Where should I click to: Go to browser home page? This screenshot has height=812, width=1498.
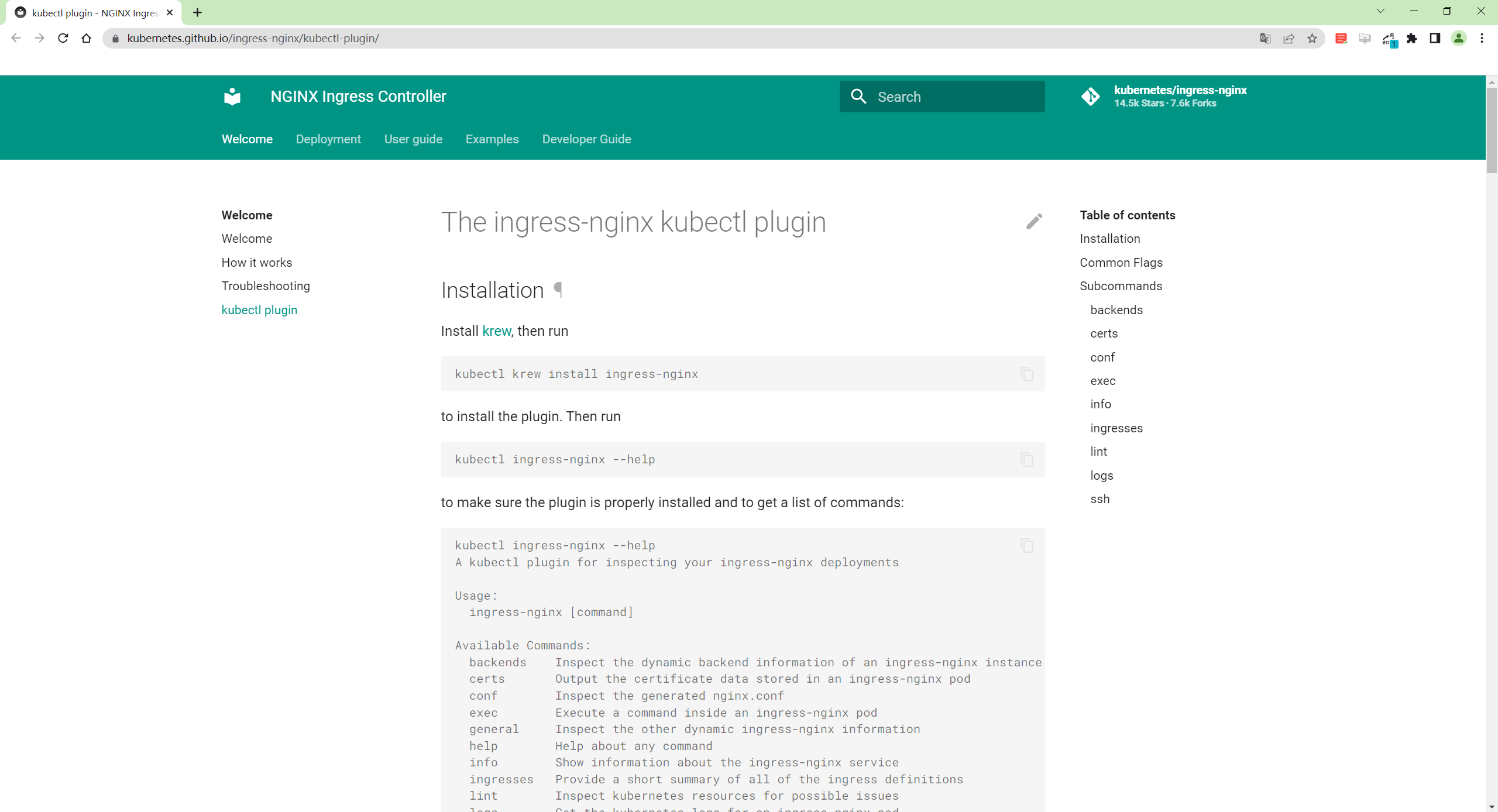pos(86,38)
